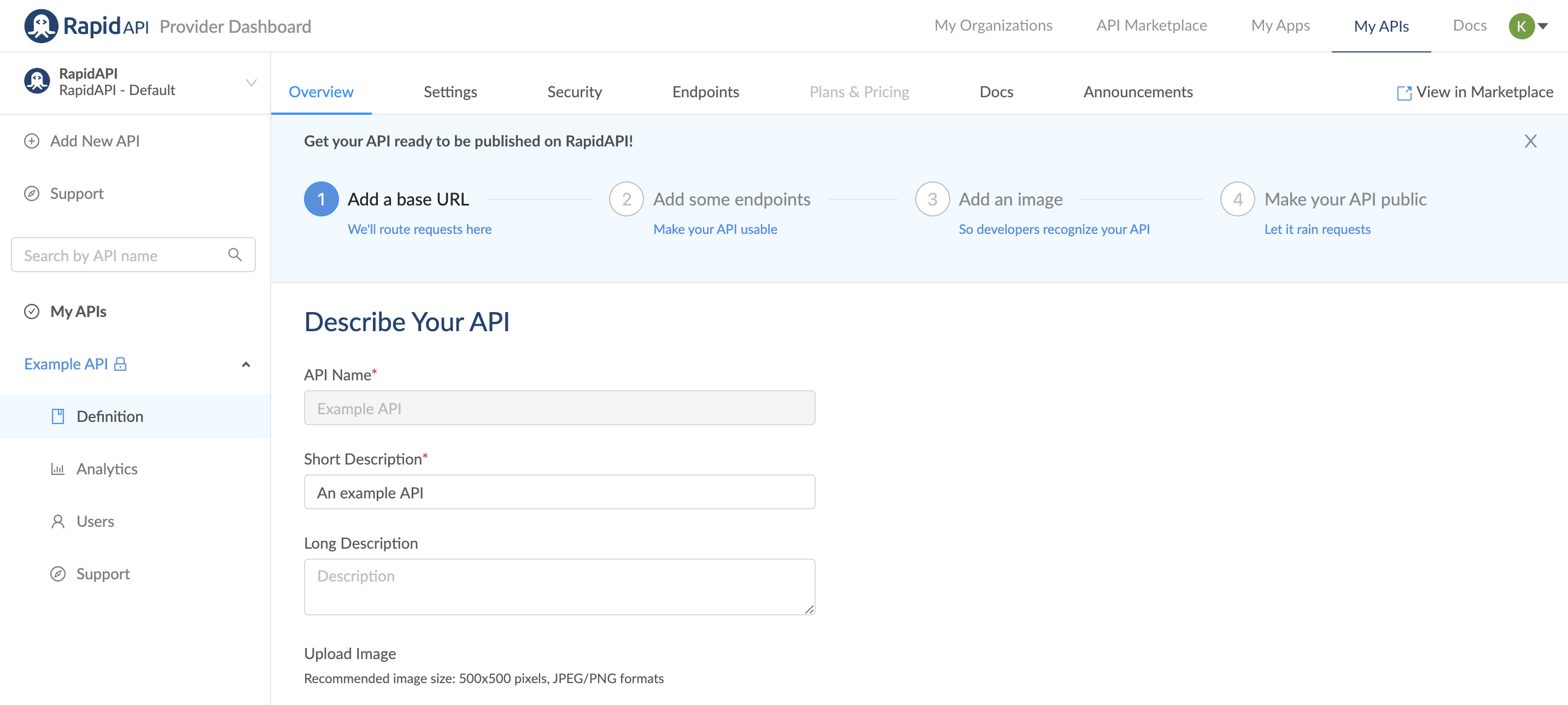Click the green K user avatar

[1520, 26]
